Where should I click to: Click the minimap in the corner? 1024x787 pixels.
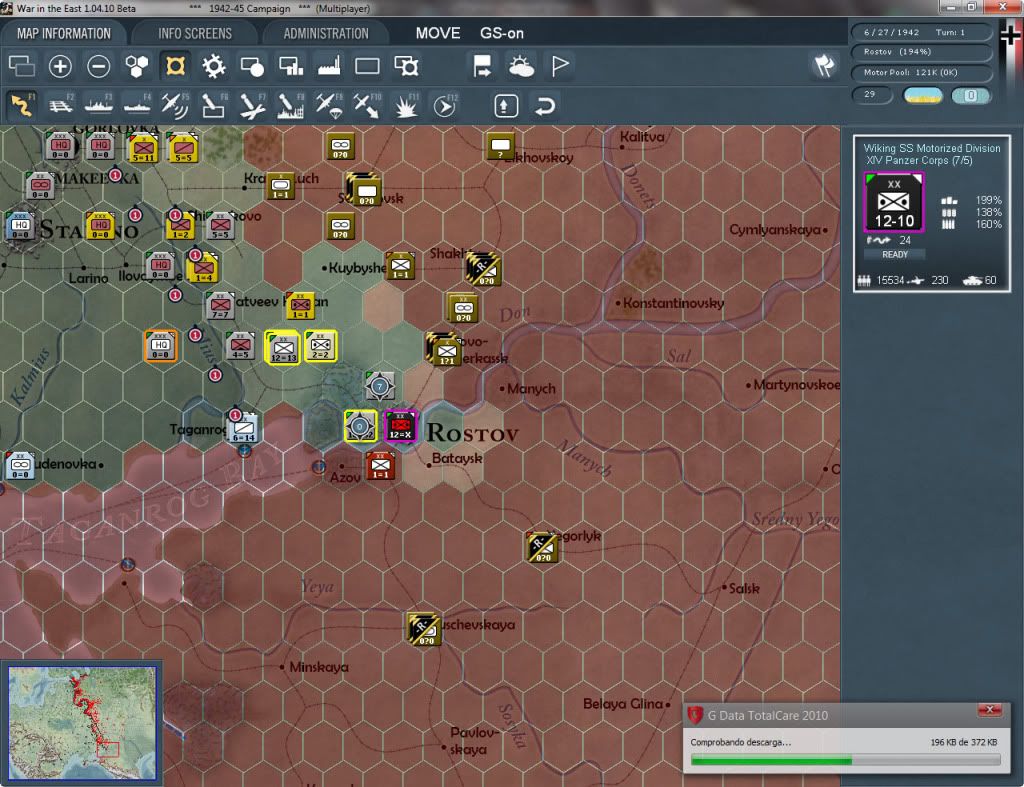click(82, 722)
